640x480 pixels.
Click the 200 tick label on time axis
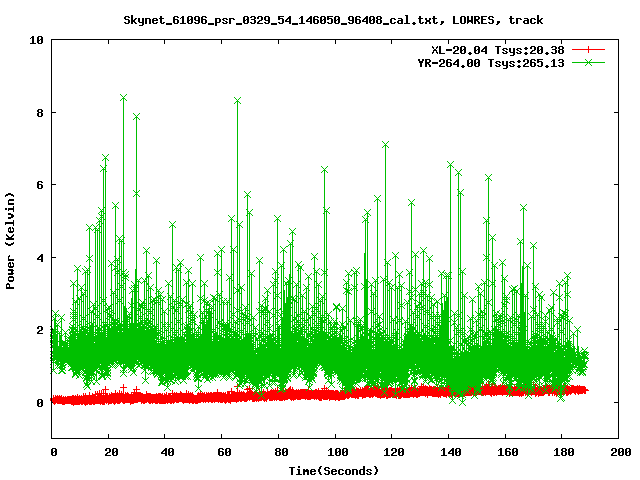click(618, 452)
